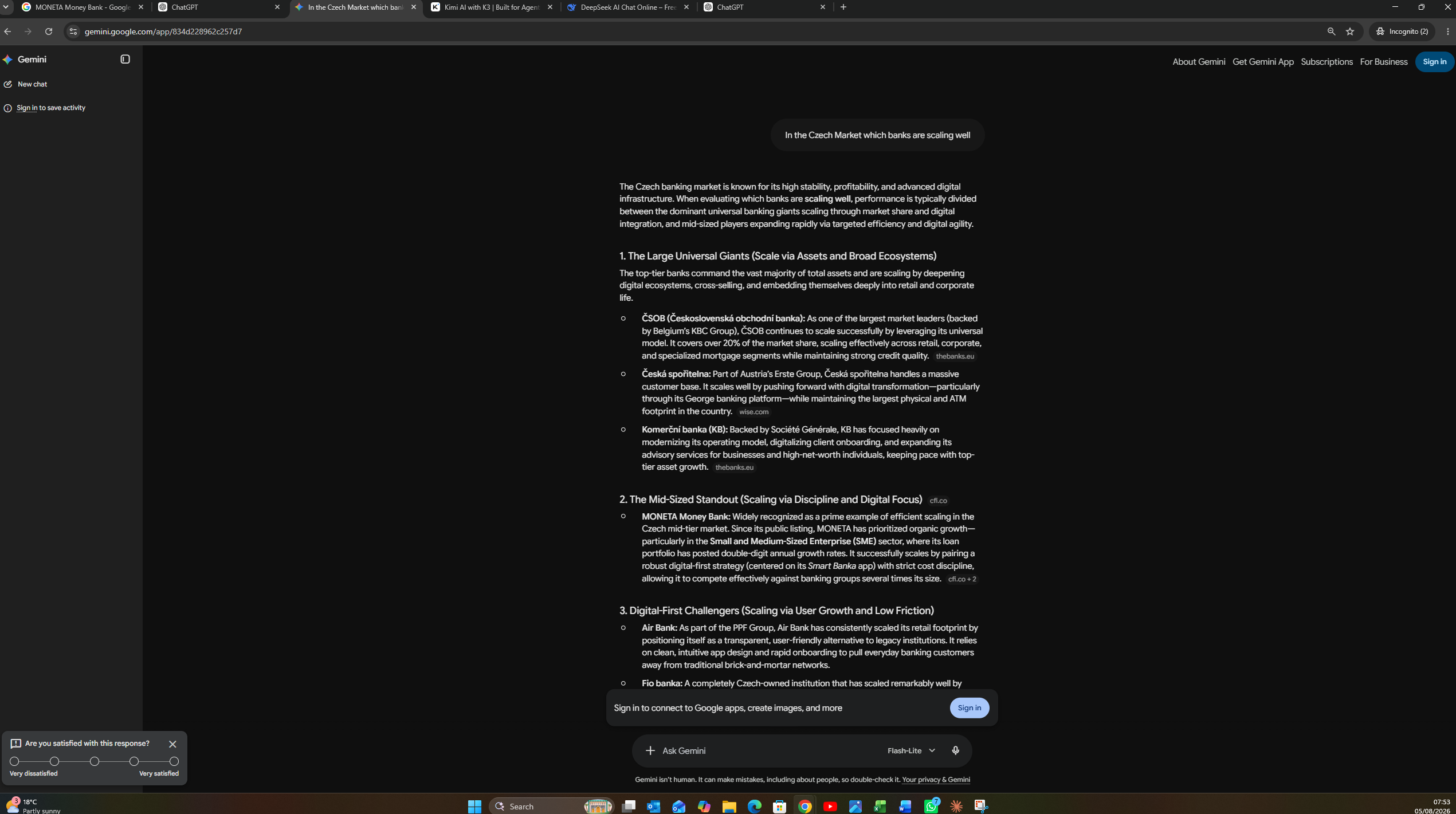Open YouTube from the taskbar
Screen dimensions: 1456x814
830,807
